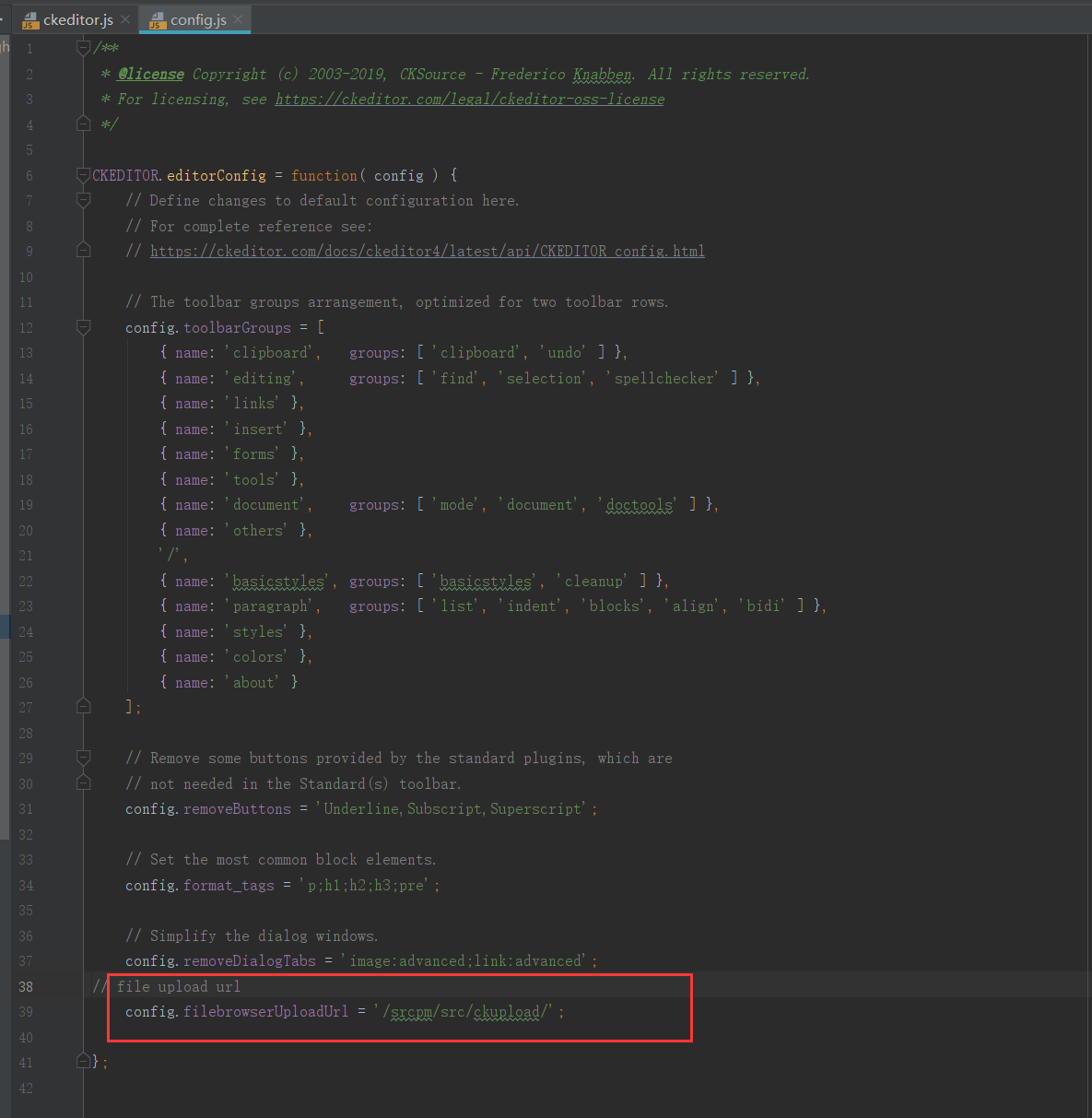Collapse the comment fold on line 7

coord(83,199)
